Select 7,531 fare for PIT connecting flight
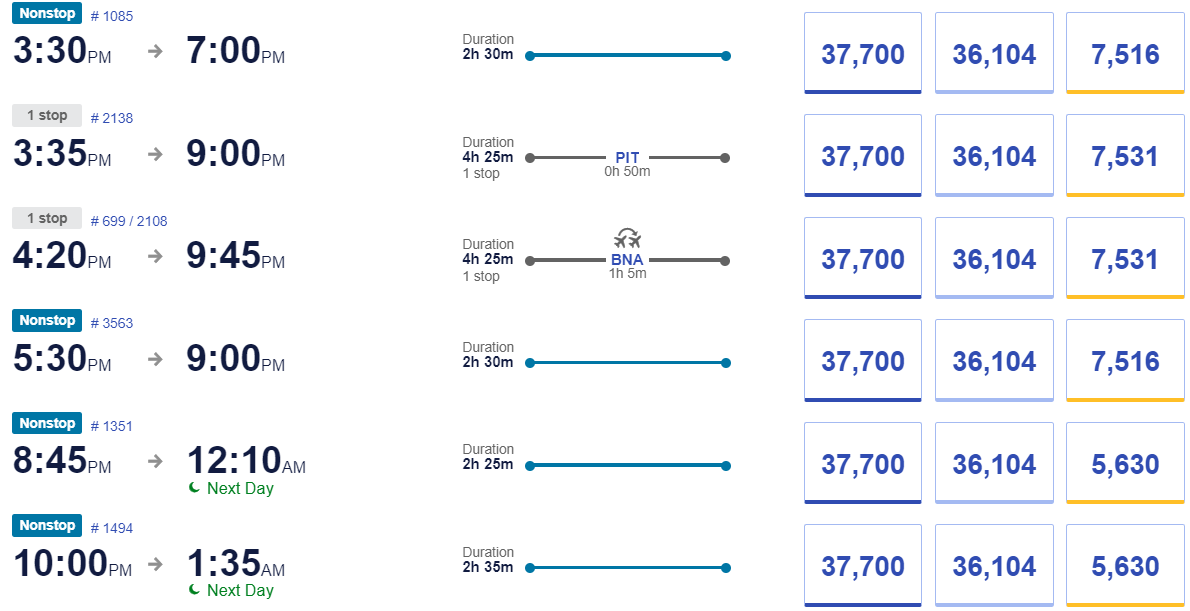The height and width of the screenshot is (611, 1190). click(x=1125, y=156)
